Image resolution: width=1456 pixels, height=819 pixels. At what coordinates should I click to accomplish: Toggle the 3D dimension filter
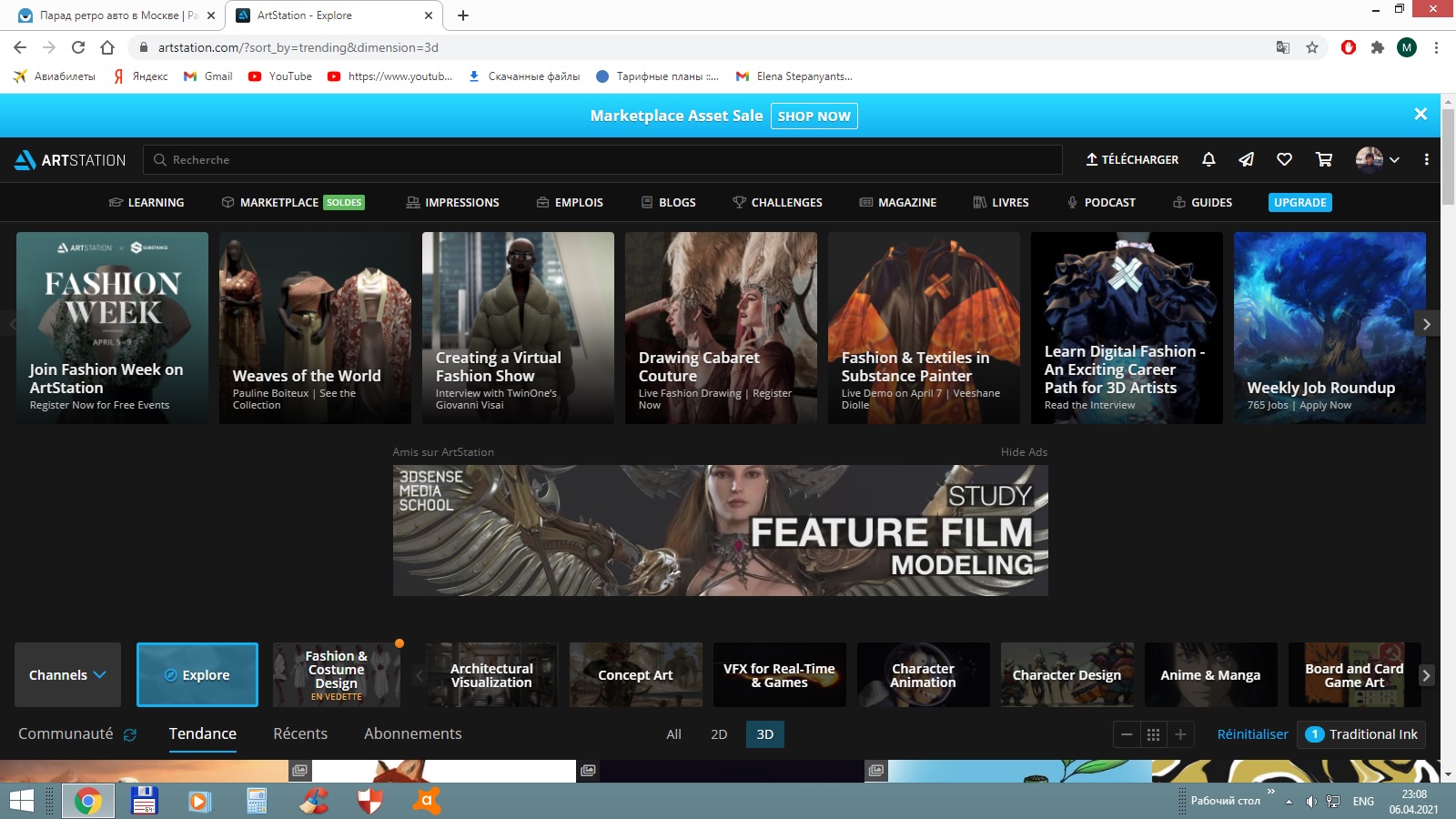764,734
